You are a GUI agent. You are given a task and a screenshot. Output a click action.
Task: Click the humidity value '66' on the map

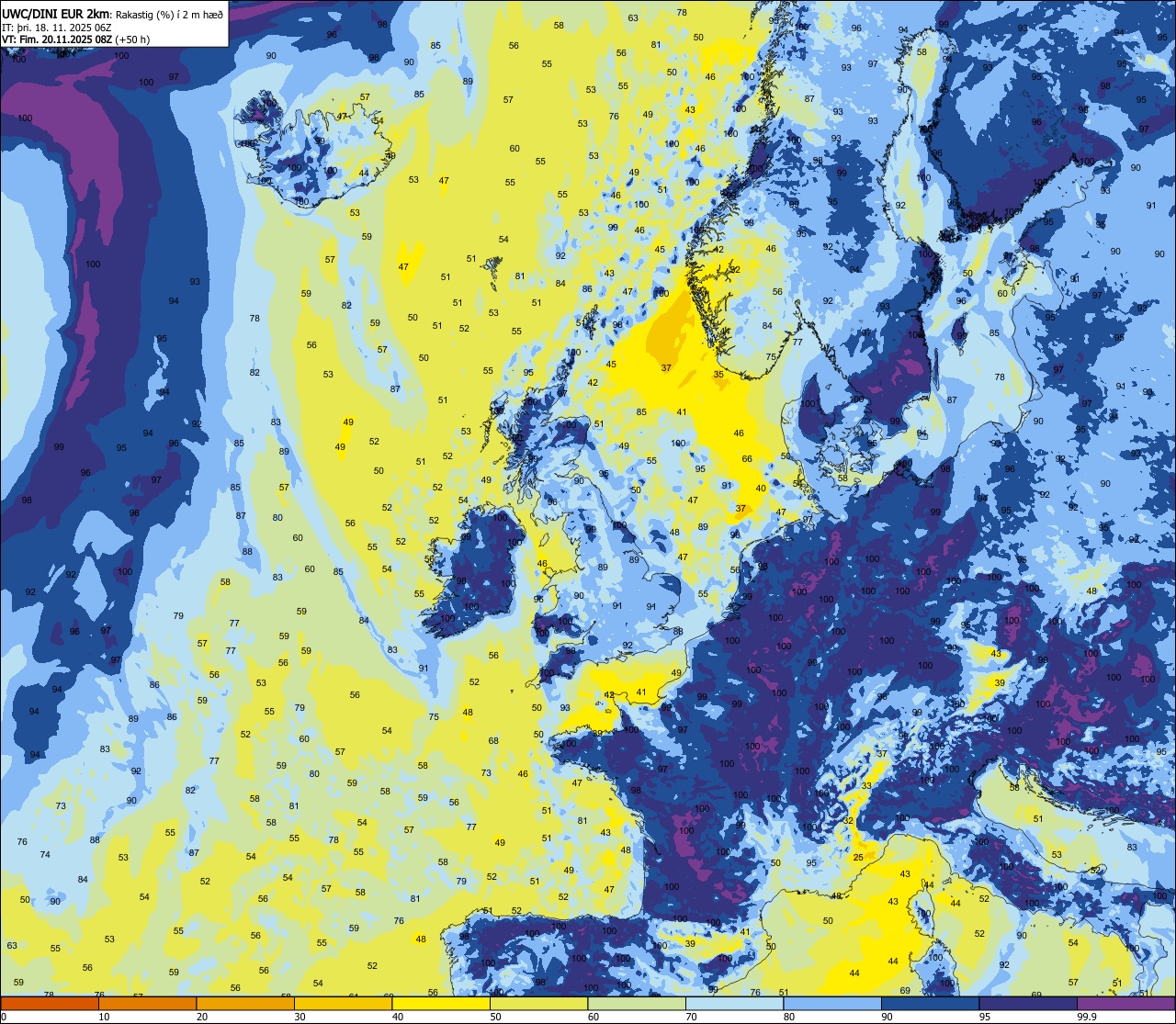click(x=747, y=459)
